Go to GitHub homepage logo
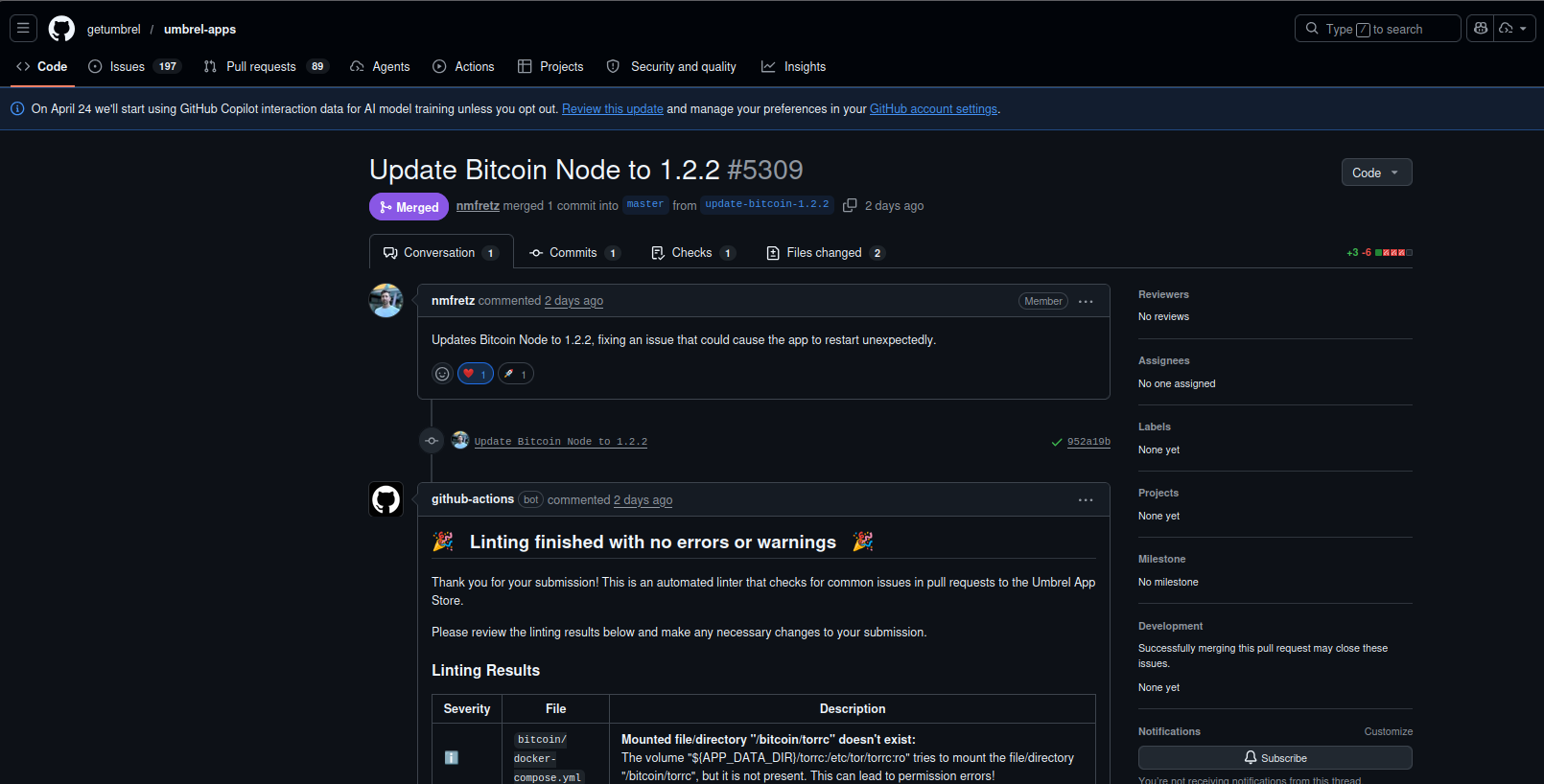1544x784 pixels. pos(61,29)
